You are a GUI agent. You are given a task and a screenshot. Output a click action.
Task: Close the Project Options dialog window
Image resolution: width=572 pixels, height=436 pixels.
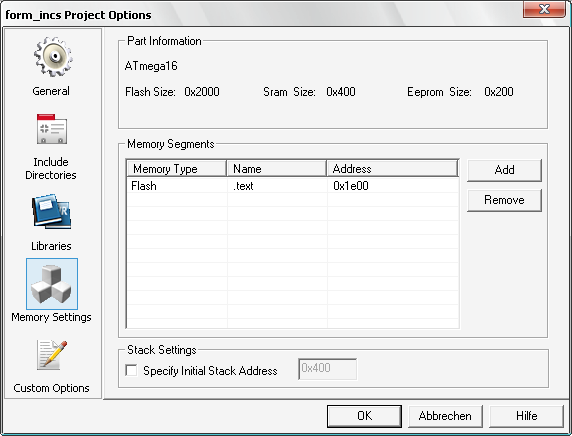pyautogui.click(x=544, y=9)
